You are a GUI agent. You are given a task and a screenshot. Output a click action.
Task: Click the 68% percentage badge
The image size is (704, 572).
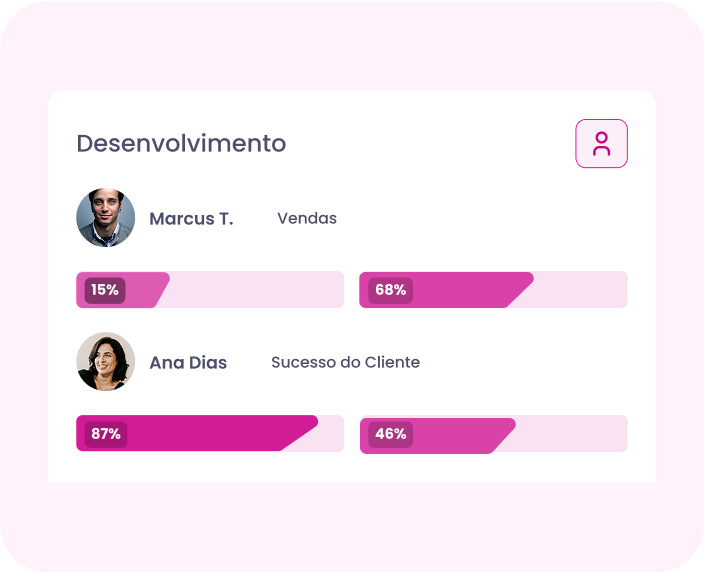[x=390, y=290]
